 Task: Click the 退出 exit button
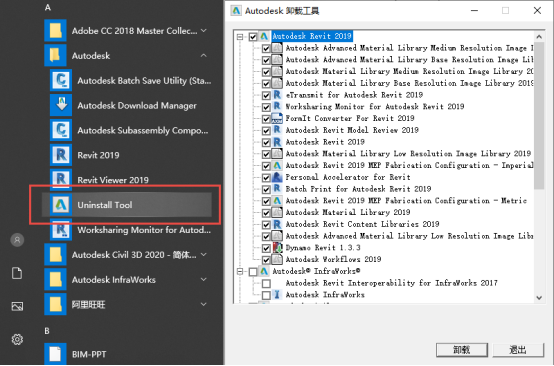tap(518, 350)
